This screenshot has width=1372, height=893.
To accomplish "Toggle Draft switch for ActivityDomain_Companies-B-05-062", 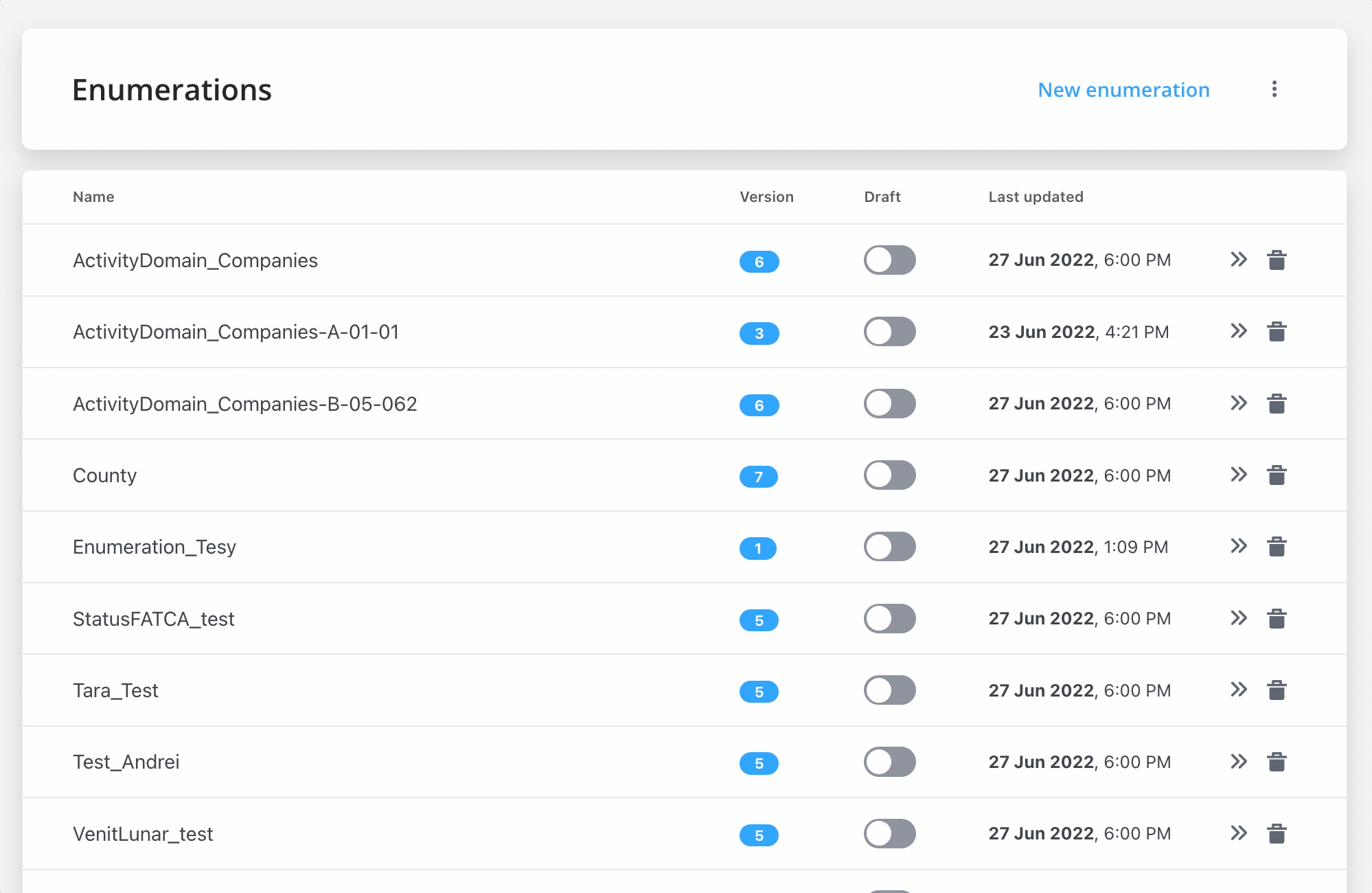I will pyautogui.click(x=890, y=404).
